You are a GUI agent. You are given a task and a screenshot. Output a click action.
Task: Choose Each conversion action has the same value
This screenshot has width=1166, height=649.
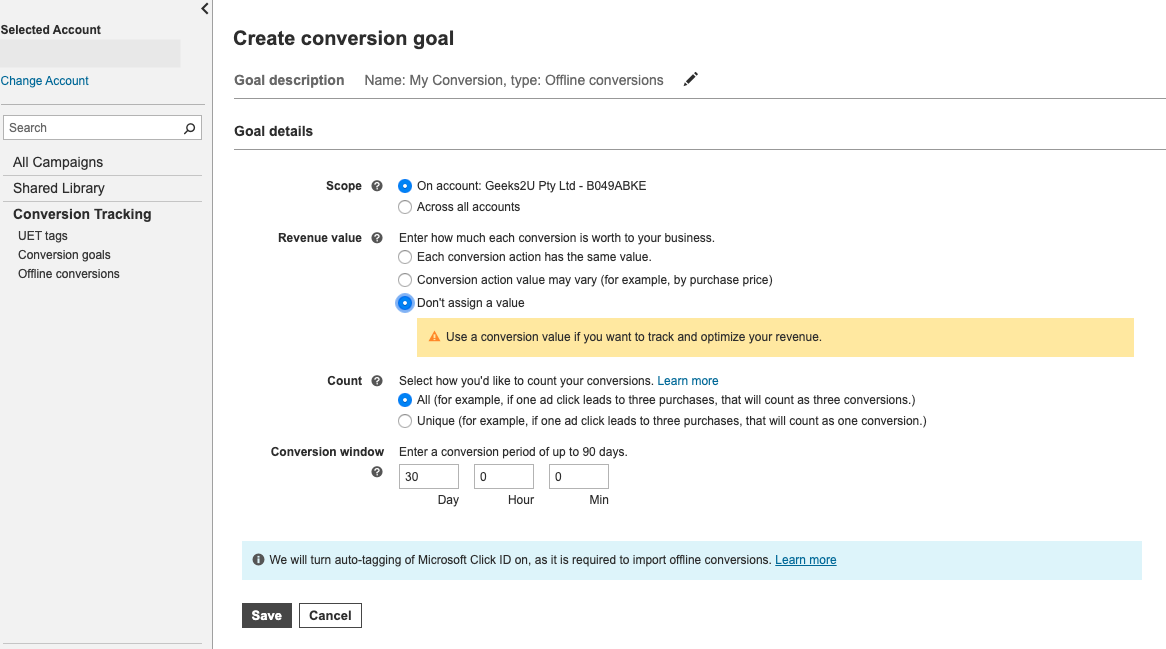click(405, 257)
